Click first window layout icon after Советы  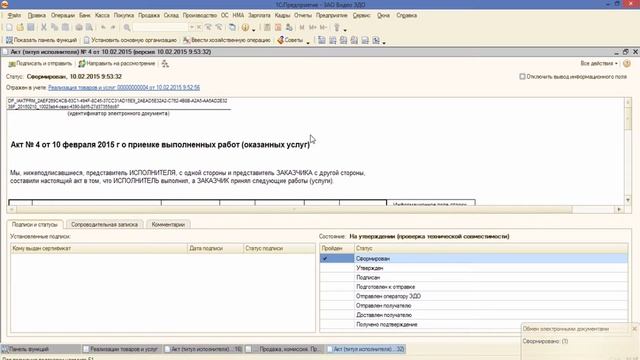click(x=322, y=40)
